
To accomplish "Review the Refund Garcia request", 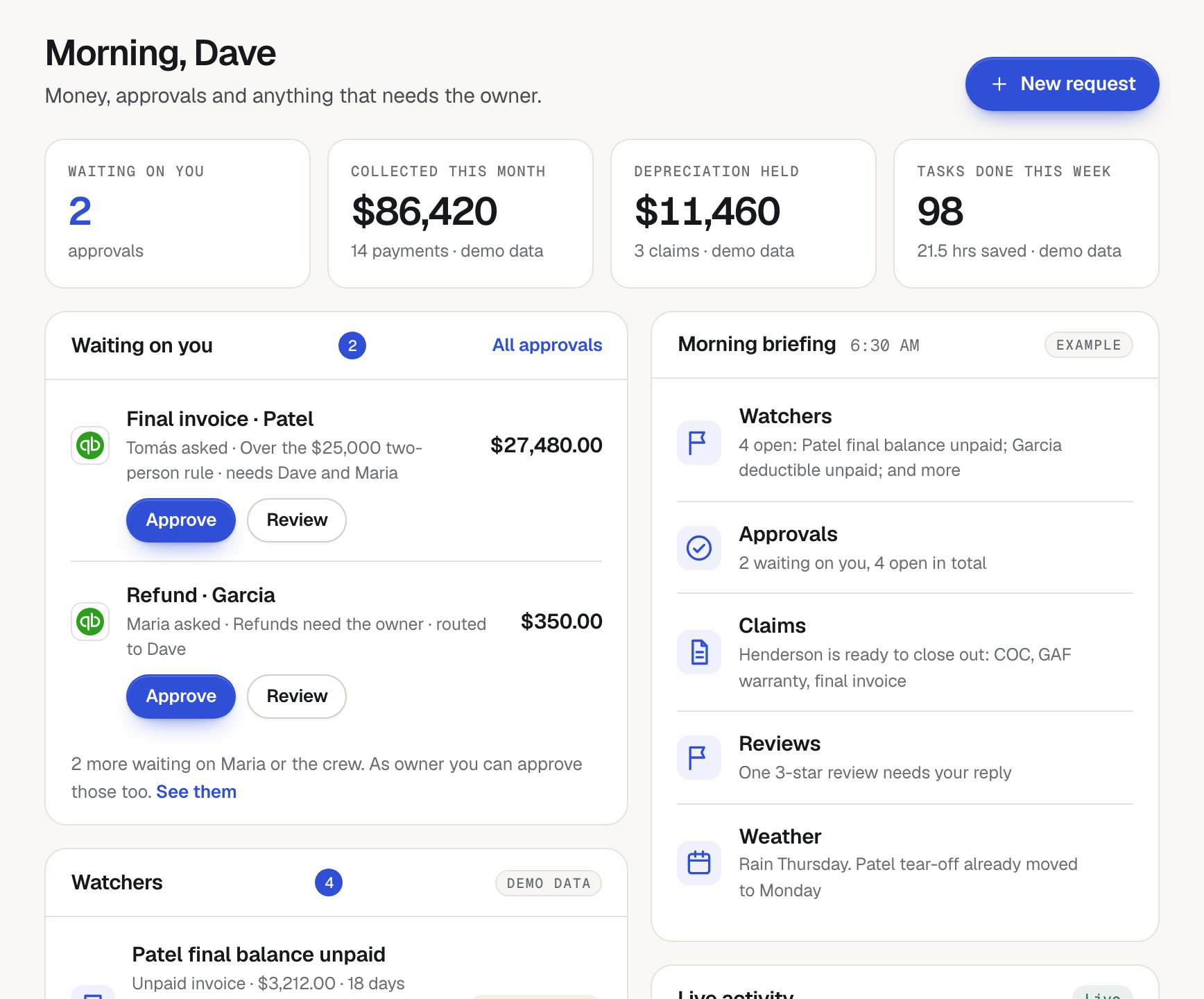I will coord(297,697).
